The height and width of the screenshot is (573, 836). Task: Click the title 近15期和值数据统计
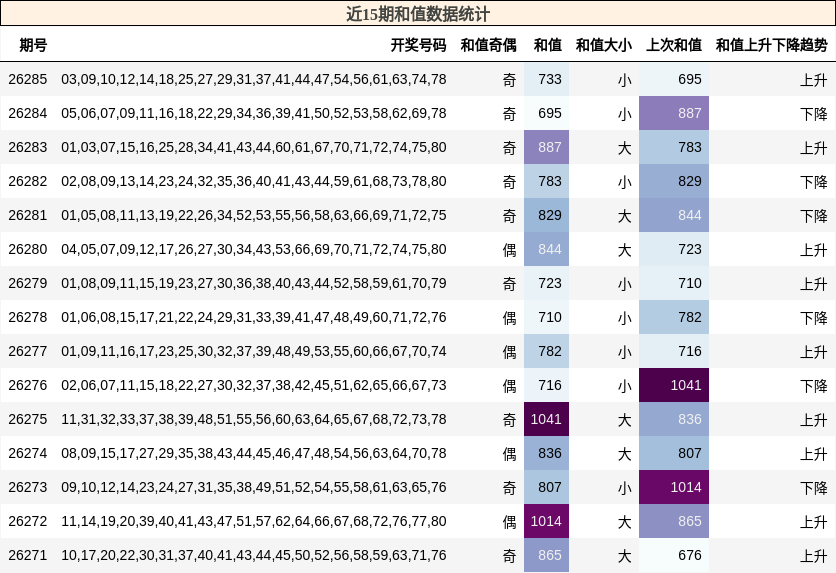pyautogui.click(x=417, y=14)
